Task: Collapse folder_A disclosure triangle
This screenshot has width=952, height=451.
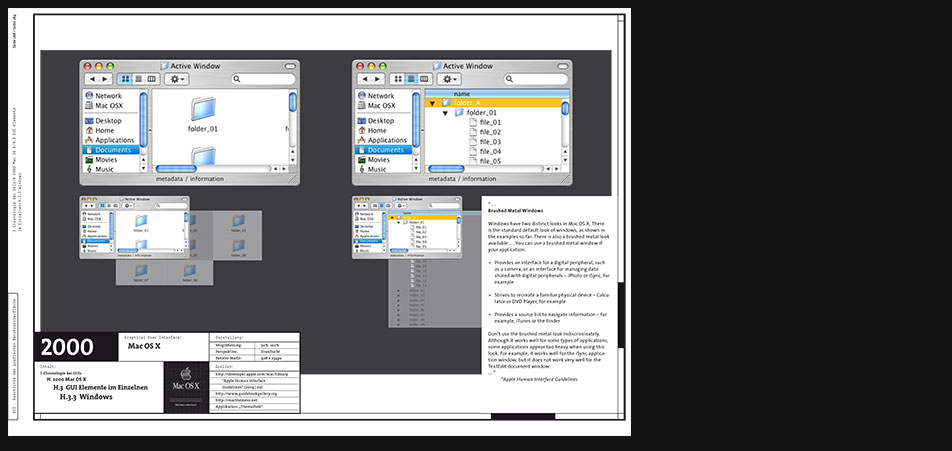Action: tap(432, 103)
